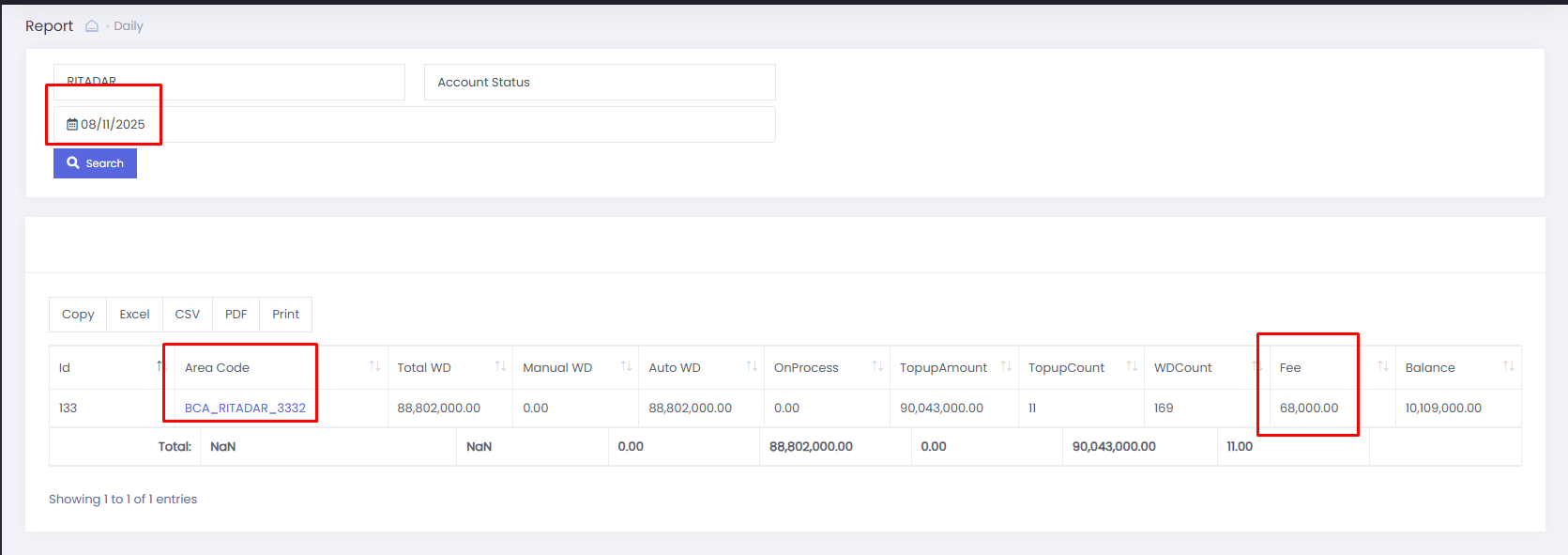Sort by Manual WD column arrows
The height and width of the screenshot is (555, 1568).
pos(626,366)
